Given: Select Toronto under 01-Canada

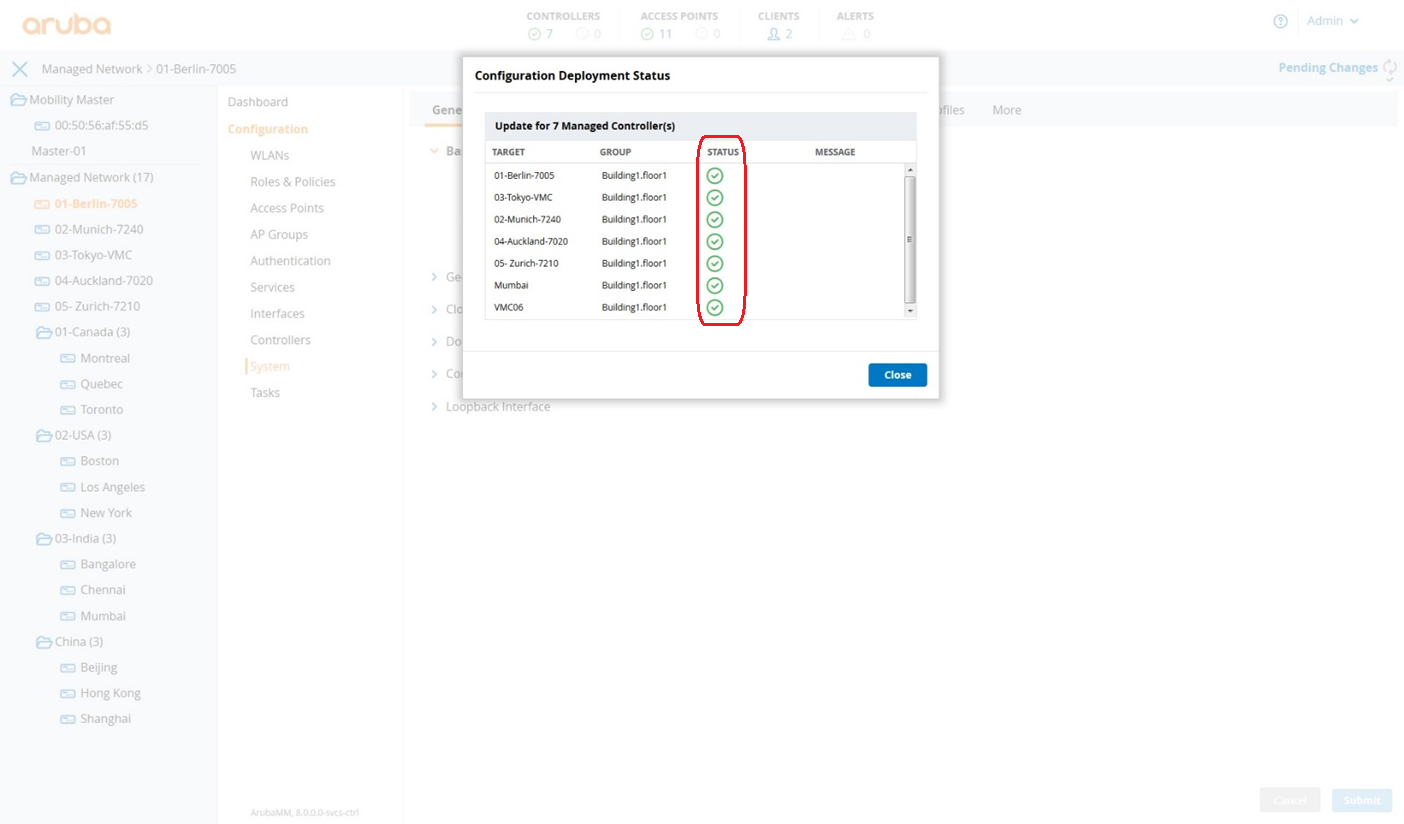Looking at the screenshot, I should coord(102,410).
